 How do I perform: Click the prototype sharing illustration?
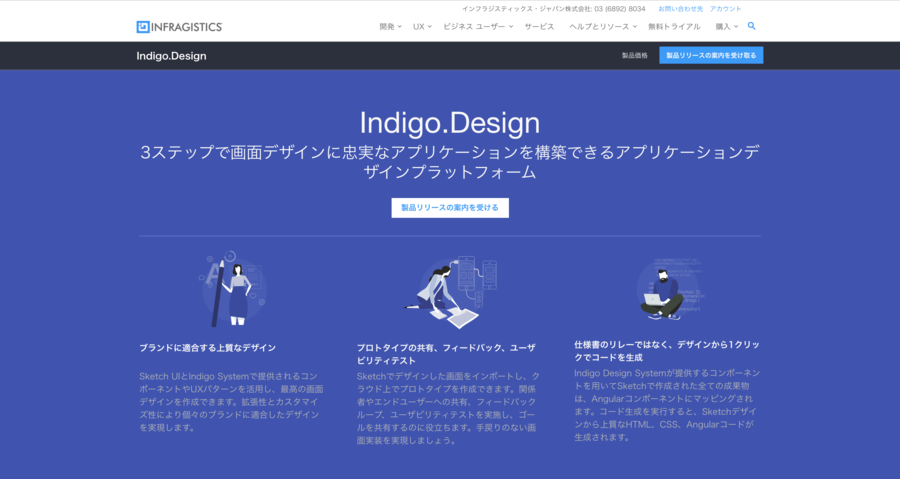pyautogui.click(x=450, y=291)
